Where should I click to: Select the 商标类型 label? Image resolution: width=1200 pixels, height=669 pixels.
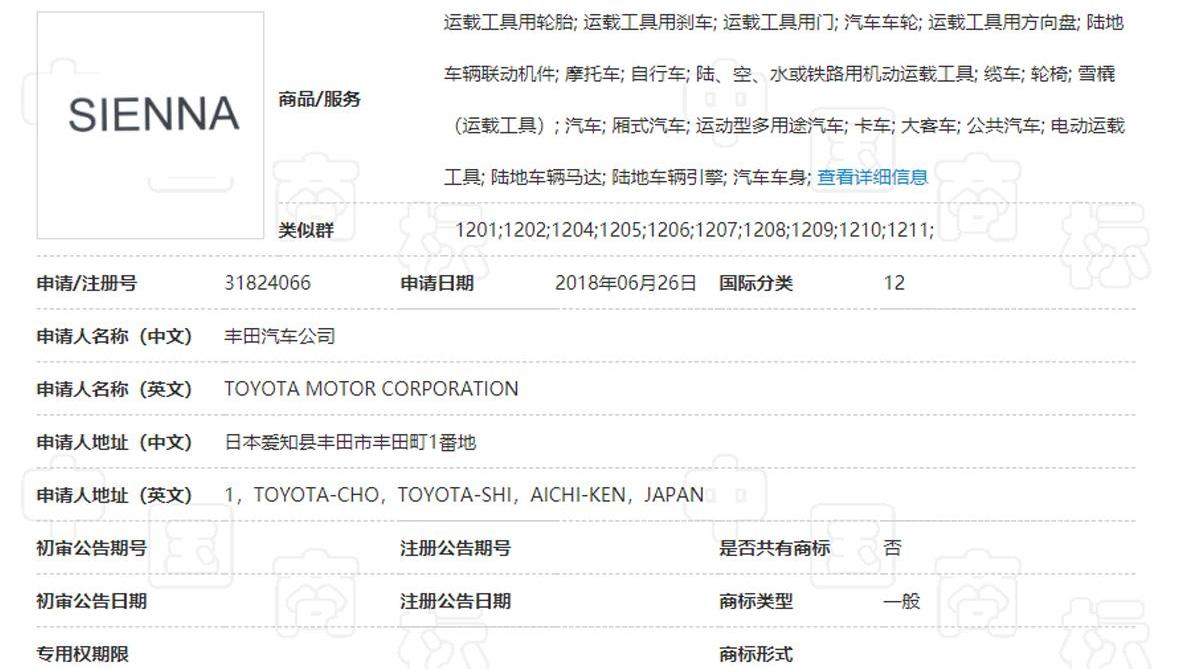coord(756,601)
